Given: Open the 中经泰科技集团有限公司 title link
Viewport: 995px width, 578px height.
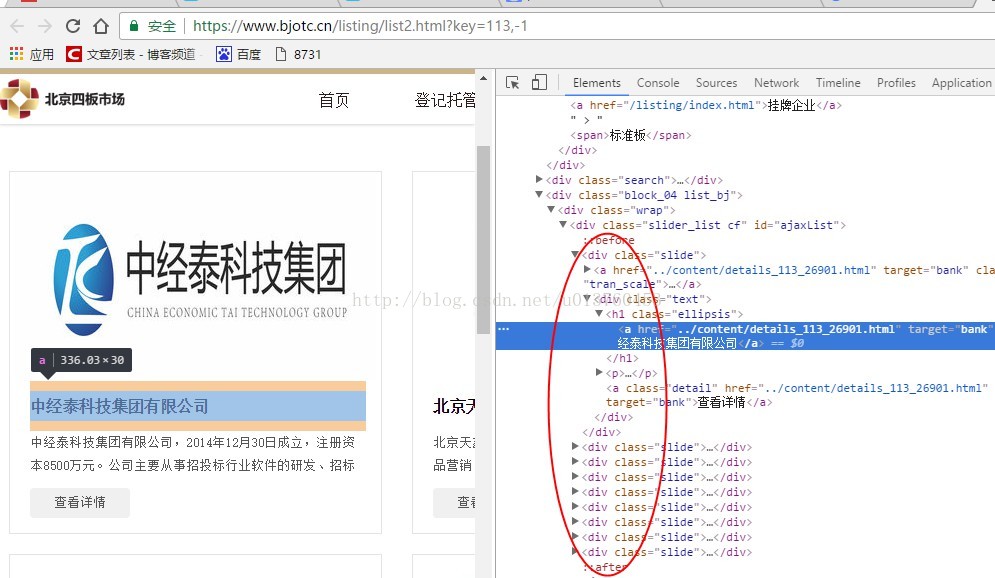Looking at the screenshot, I should (120, 406).
